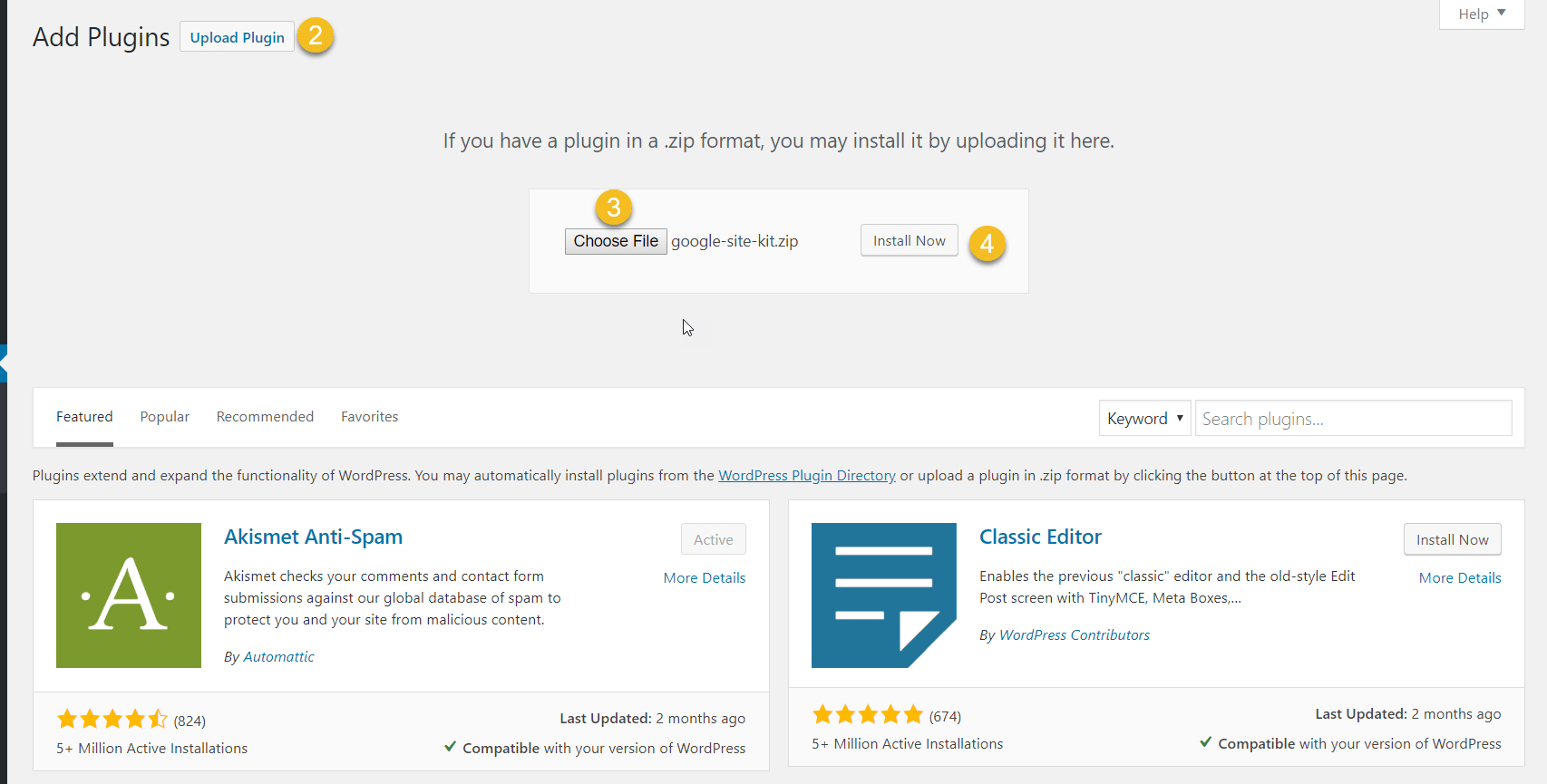The image size is (1547, 784).
Task: Click Classic Editor's Last Updated text
Action: 1408,713
